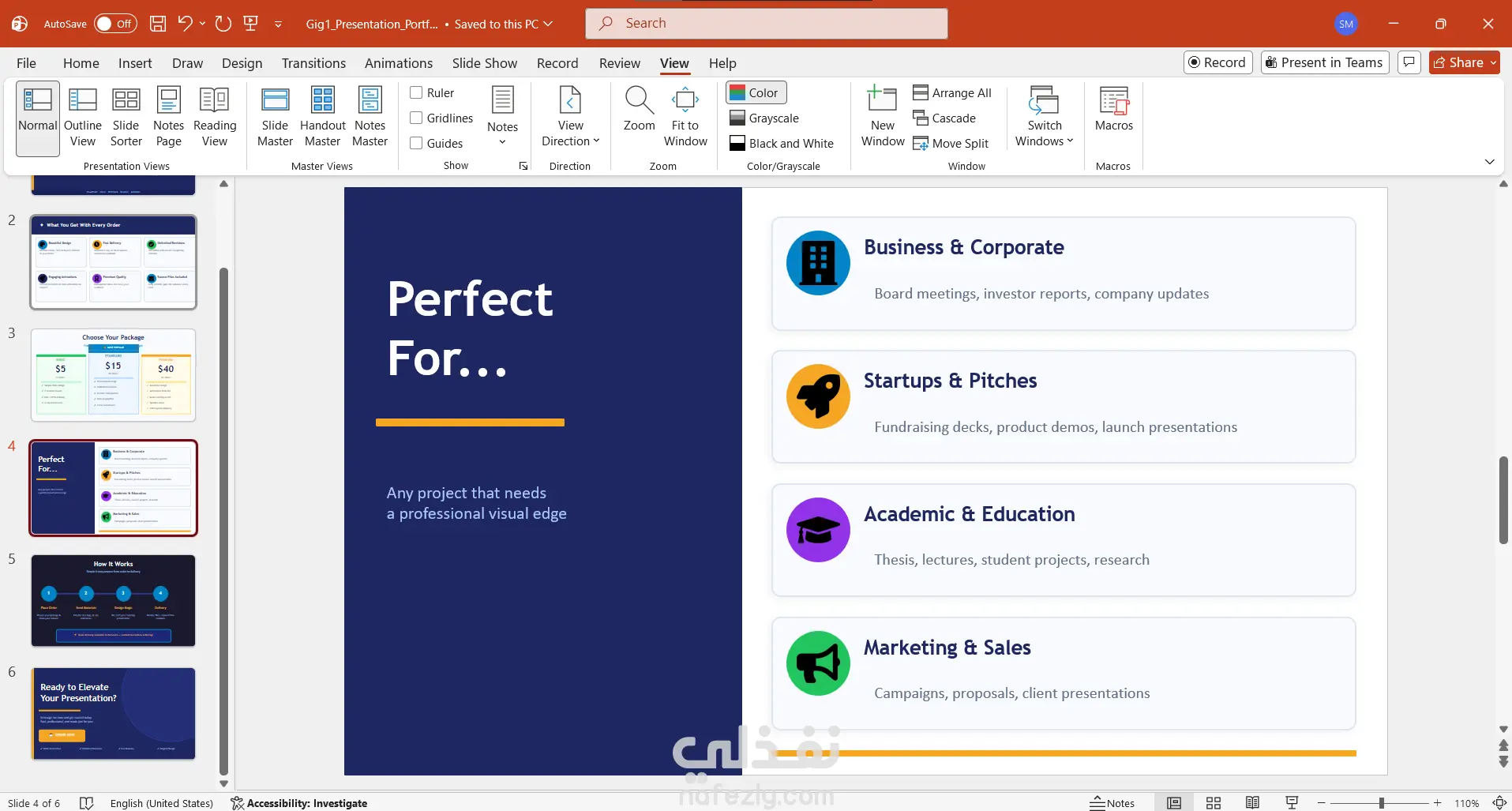Redo the last action
Image resolution: width=1512 pixels, height=811 pixels.
223,24
